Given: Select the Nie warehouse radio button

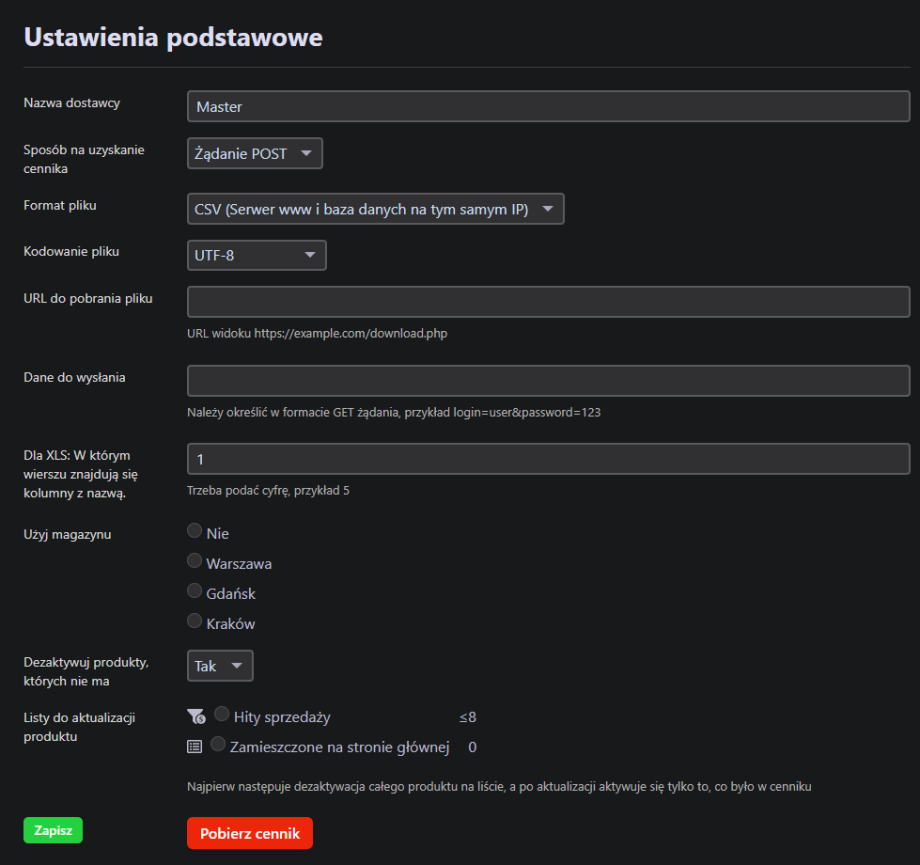Looking at the screenshot, I should 195,532.
